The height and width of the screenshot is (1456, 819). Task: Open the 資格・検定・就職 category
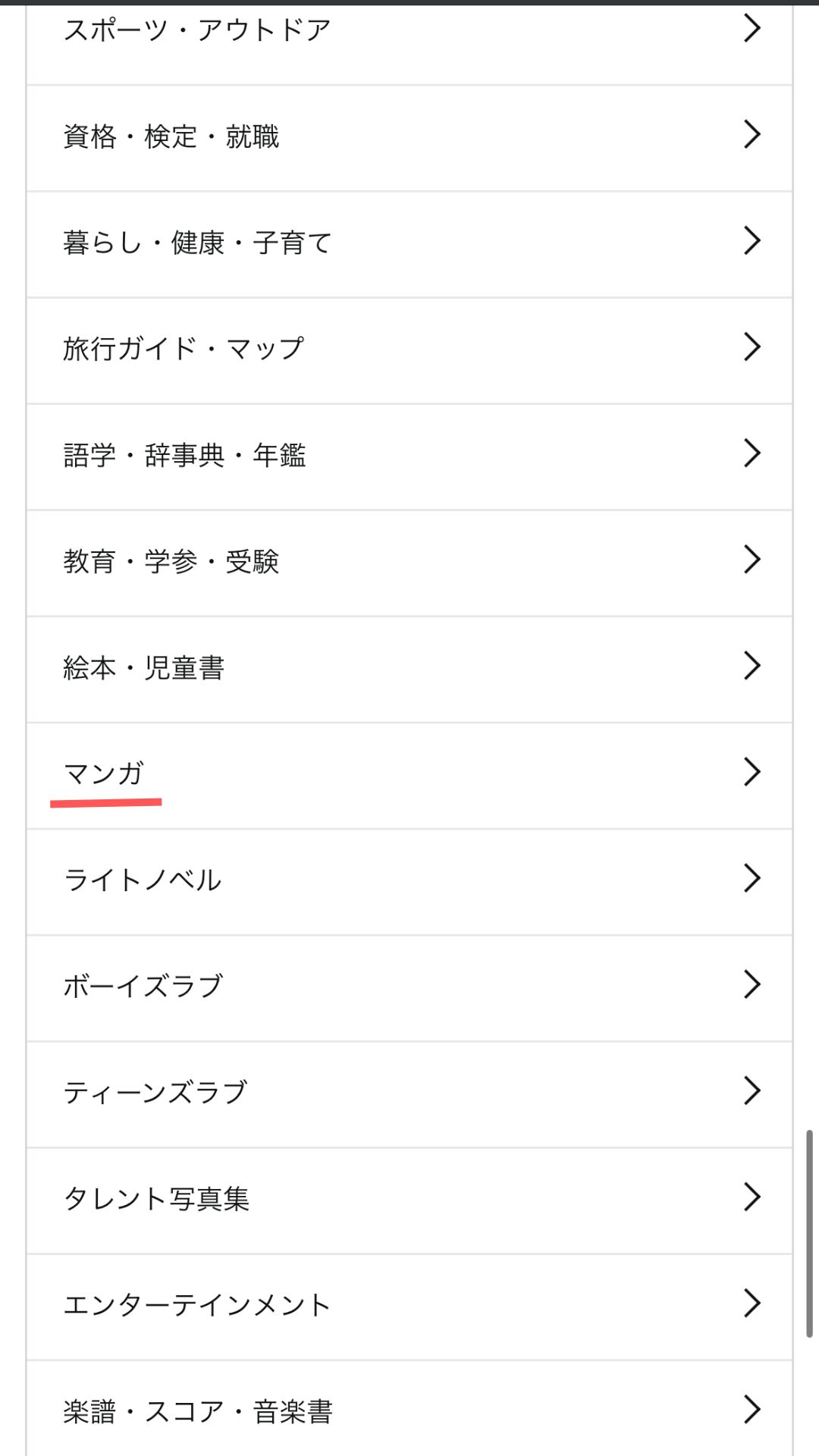tap(409, 138)
